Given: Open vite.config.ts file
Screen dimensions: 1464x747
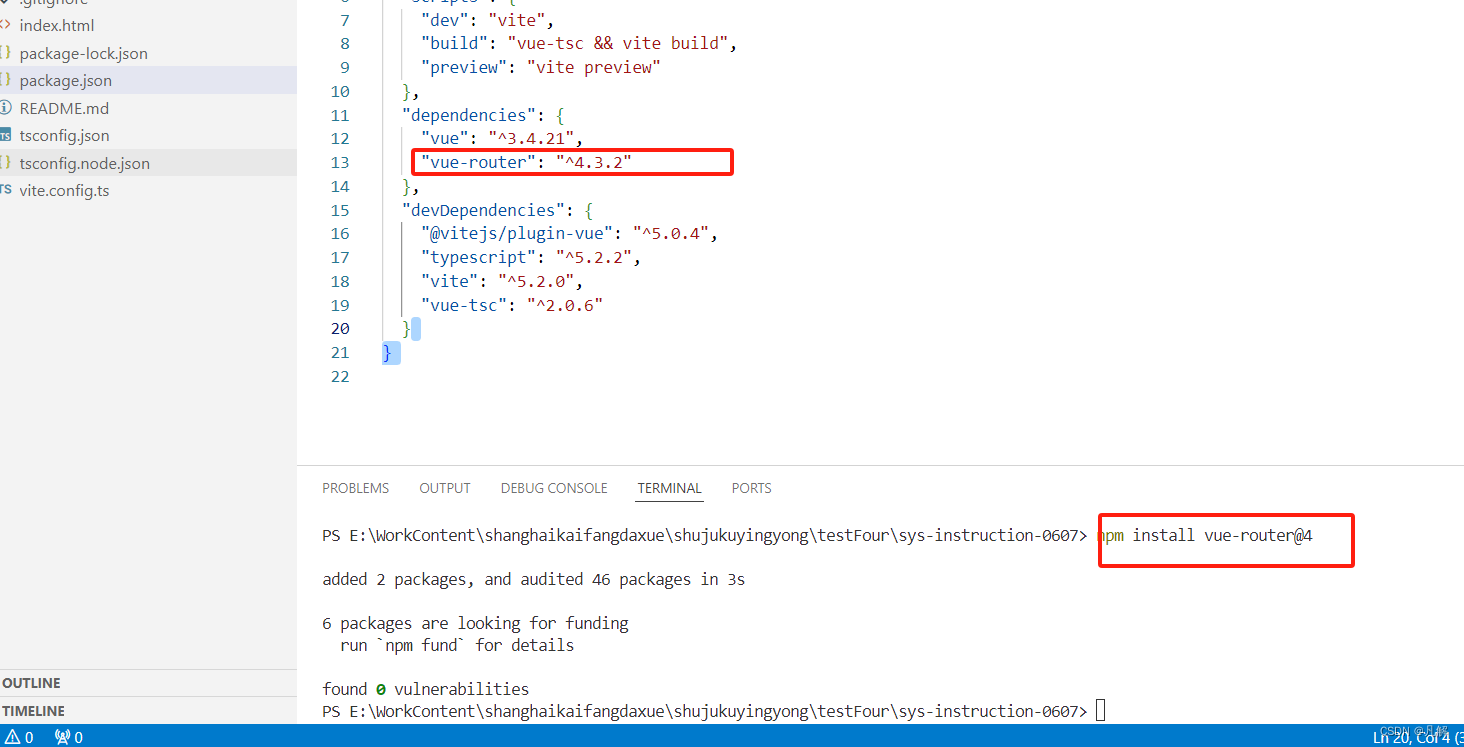Looking at the screenshot, I should click(64, 190).
